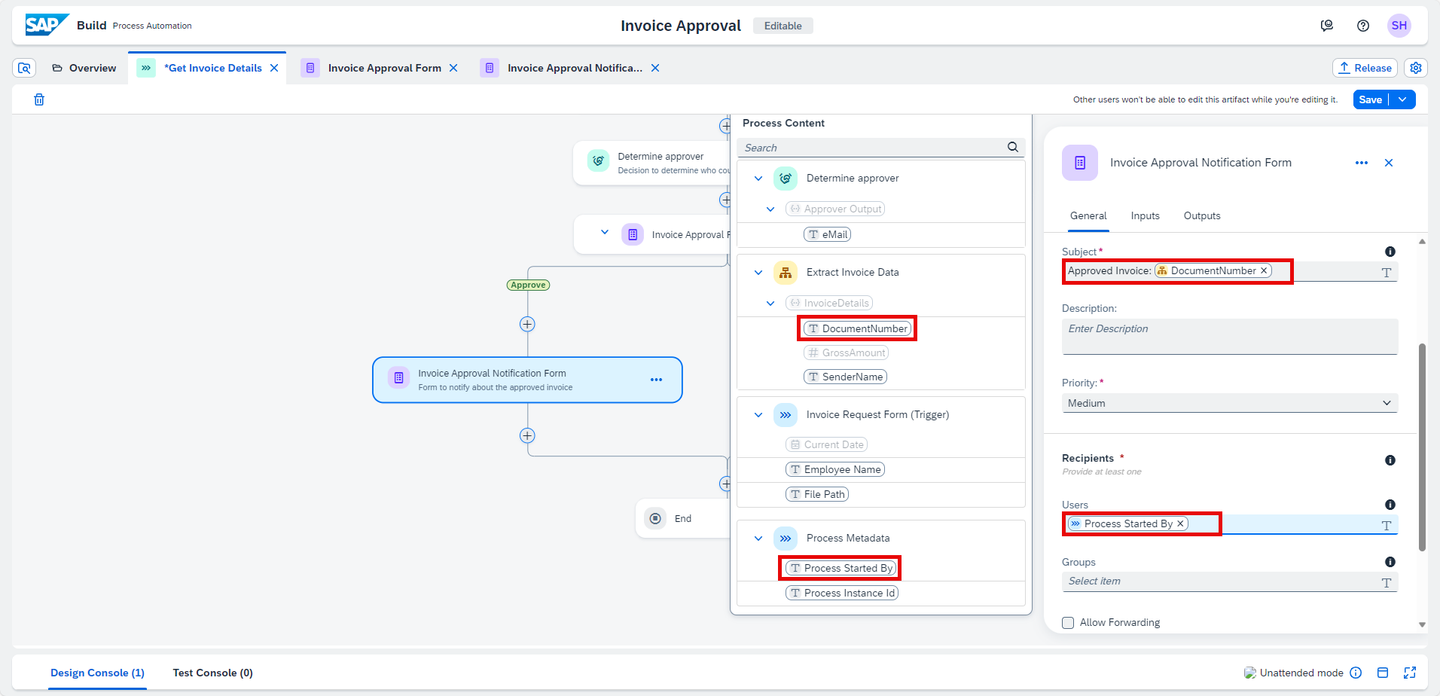
Task: Select the SenderName item in Process Content
Action: [845, 377]
